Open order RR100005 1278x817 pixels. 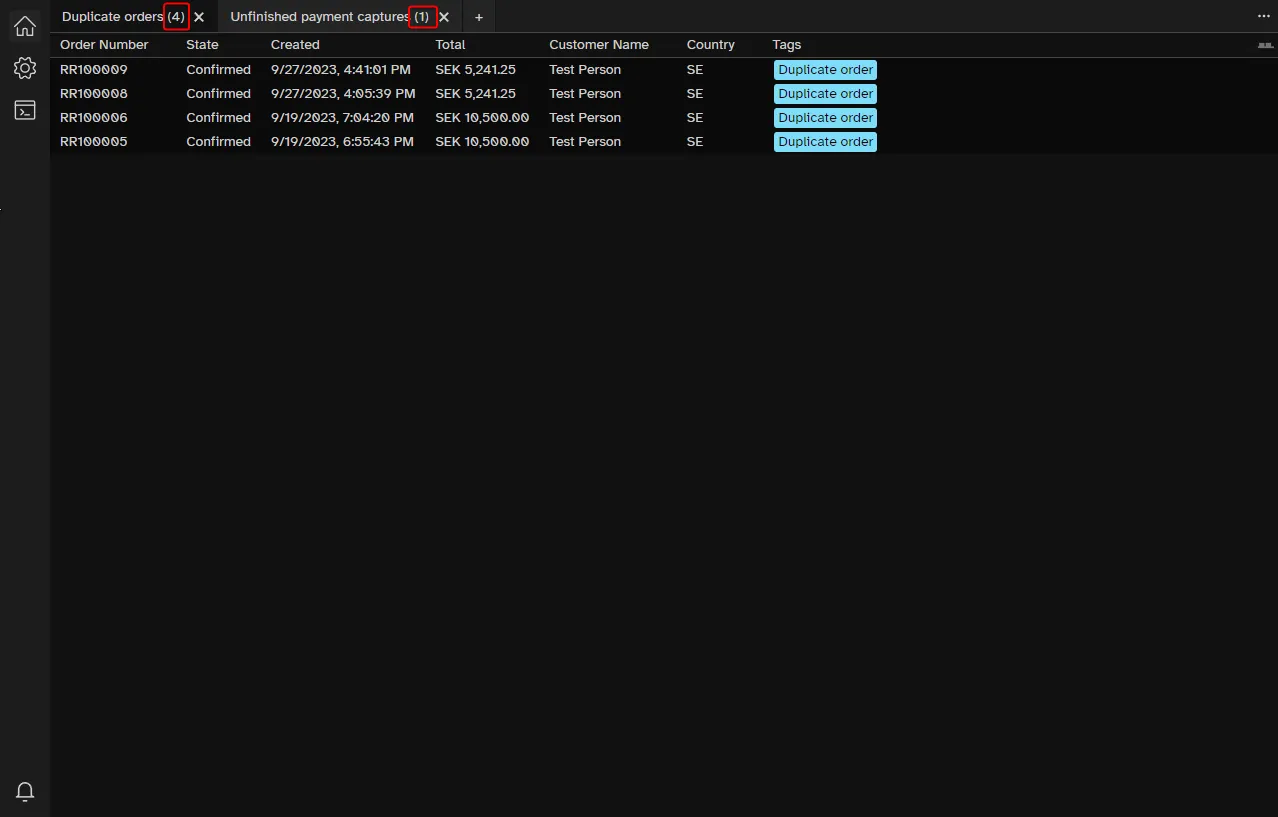pos(94,142)
